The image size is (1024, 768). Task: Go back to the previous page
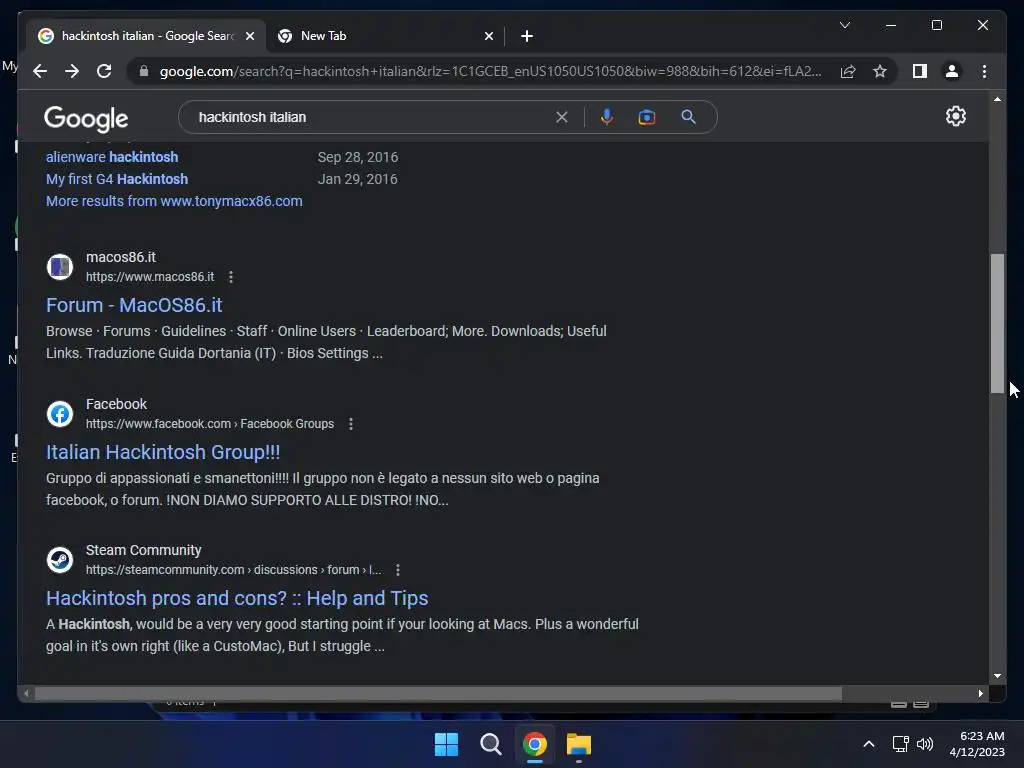[40, 71]
